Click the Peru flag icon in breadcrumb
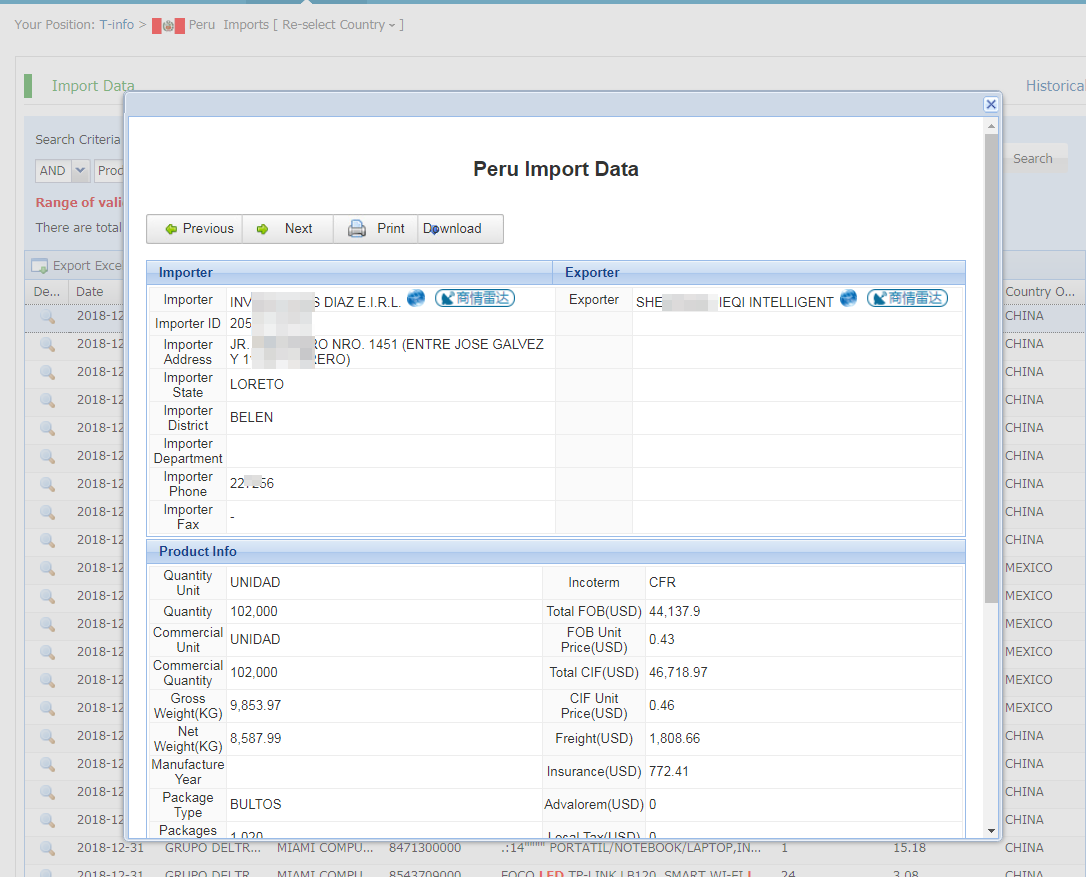1086x877 pixels. point(168,25)
